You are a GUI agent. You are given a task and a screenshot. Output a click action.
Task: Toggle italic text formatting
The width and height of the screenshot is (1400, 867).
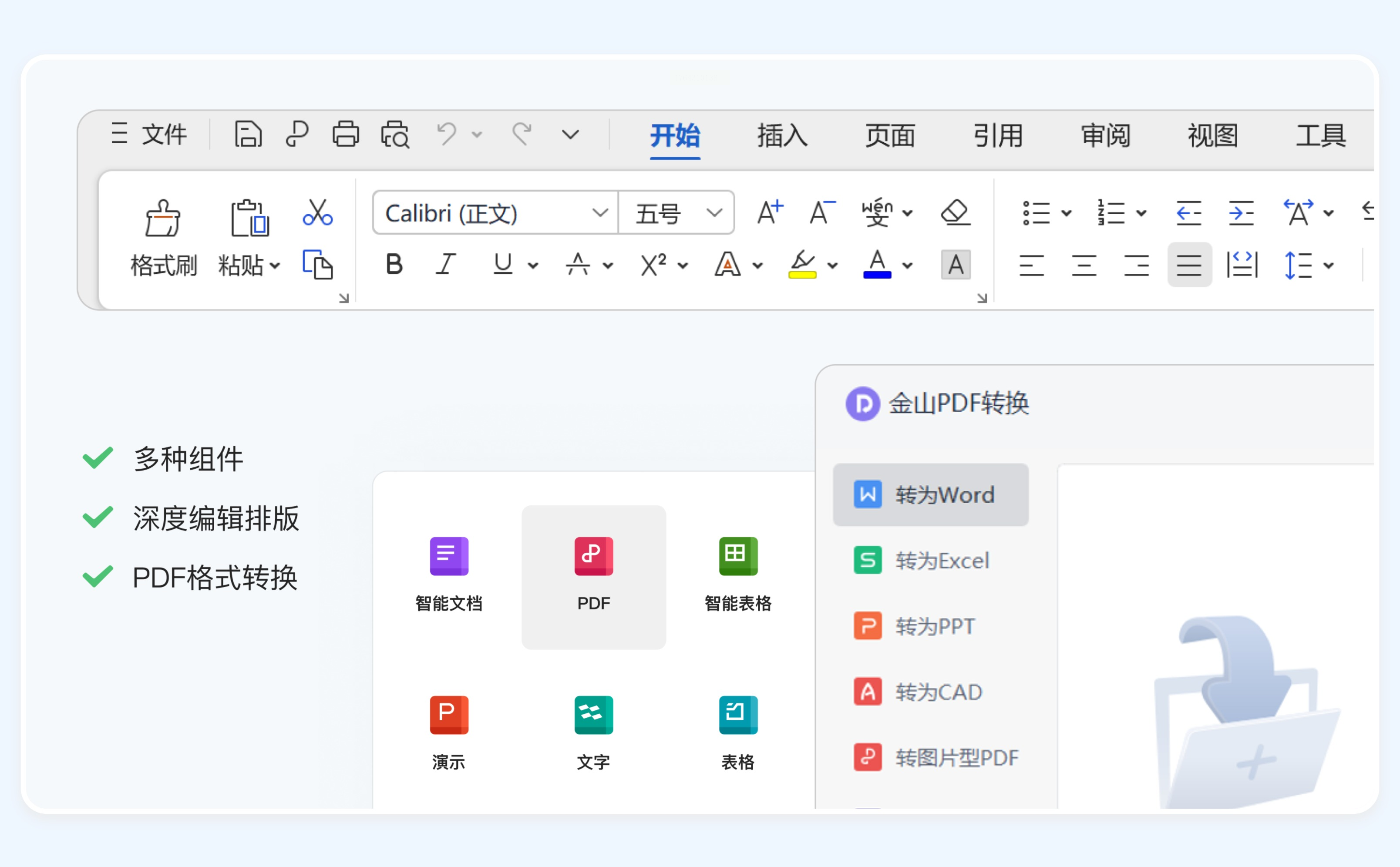[x=446, y=265]
